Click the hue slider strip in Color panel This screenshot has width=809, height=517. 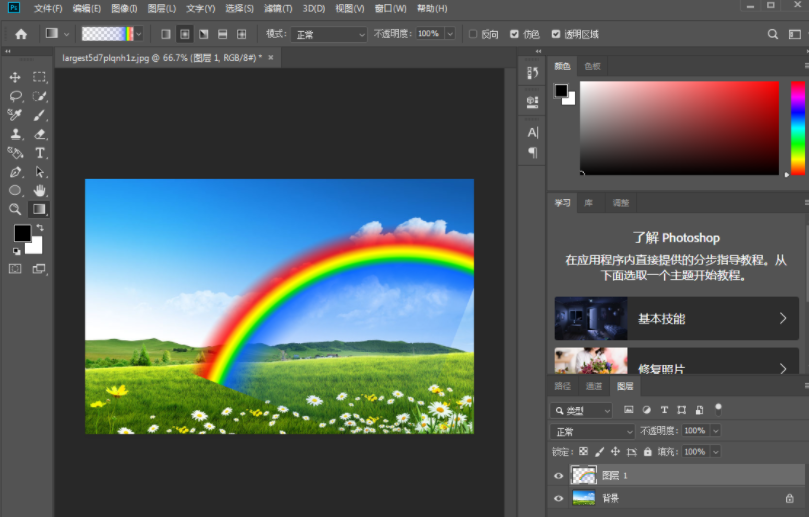click(x=798, y=128)
